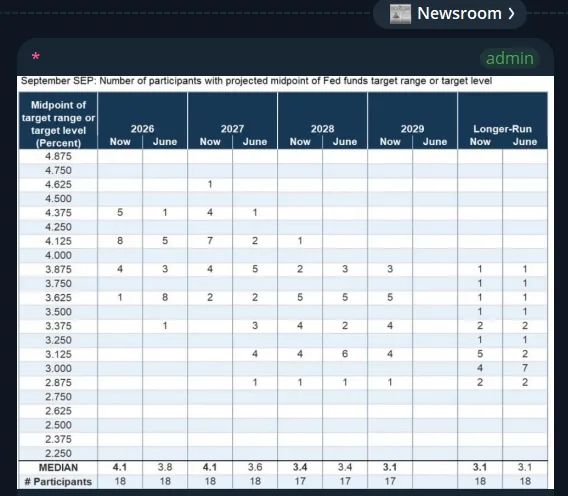Click the 17 participants count for 2029 Now
Image resolution: width=568 pixels, height=496 pixels.
pyautogui.click(x=390, y=481)
